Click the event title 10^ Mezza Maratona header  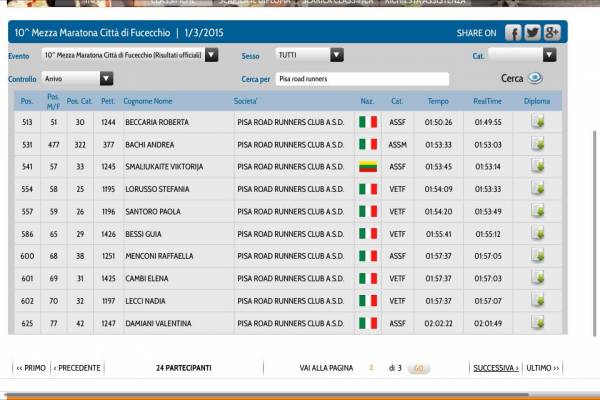point(92,33)
